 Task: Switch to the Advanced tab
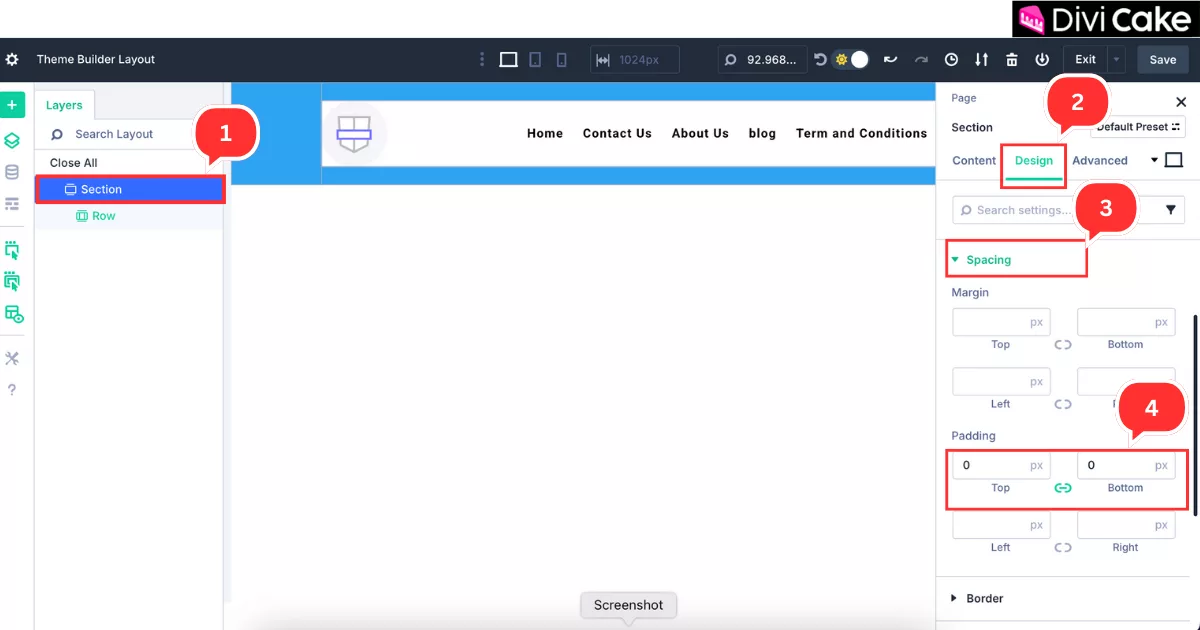click(x=1100, y=160)
